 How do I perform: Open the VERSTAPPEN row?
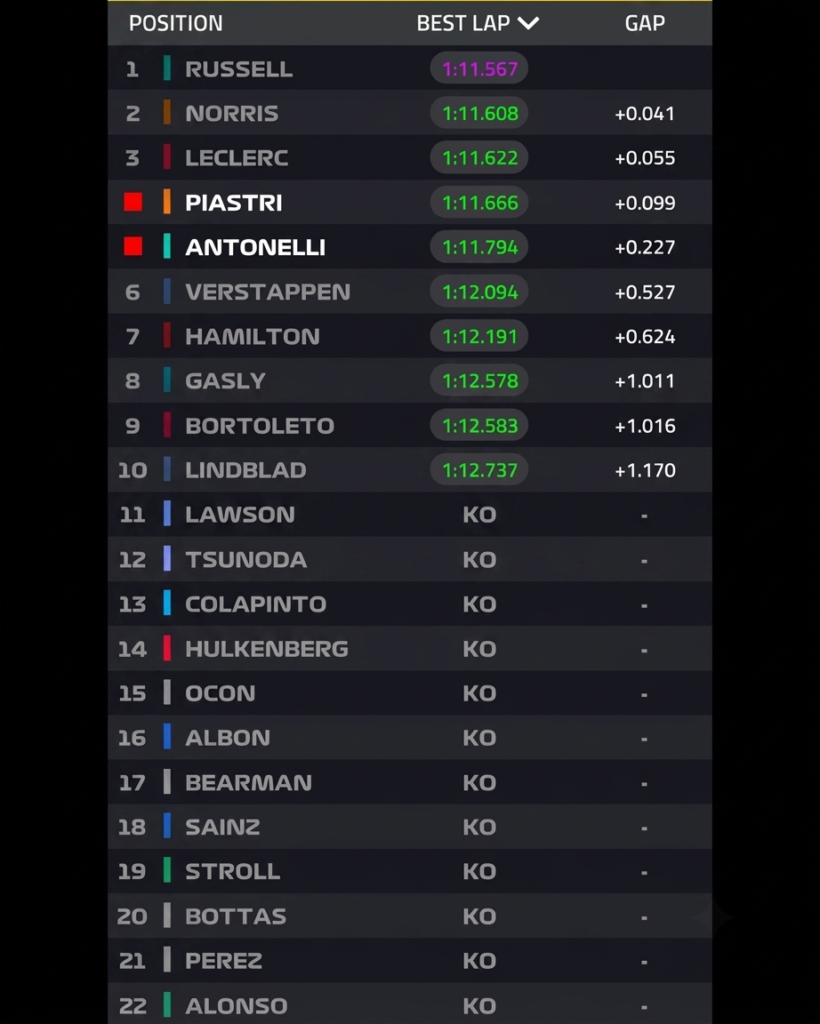(x=410, y=291)
